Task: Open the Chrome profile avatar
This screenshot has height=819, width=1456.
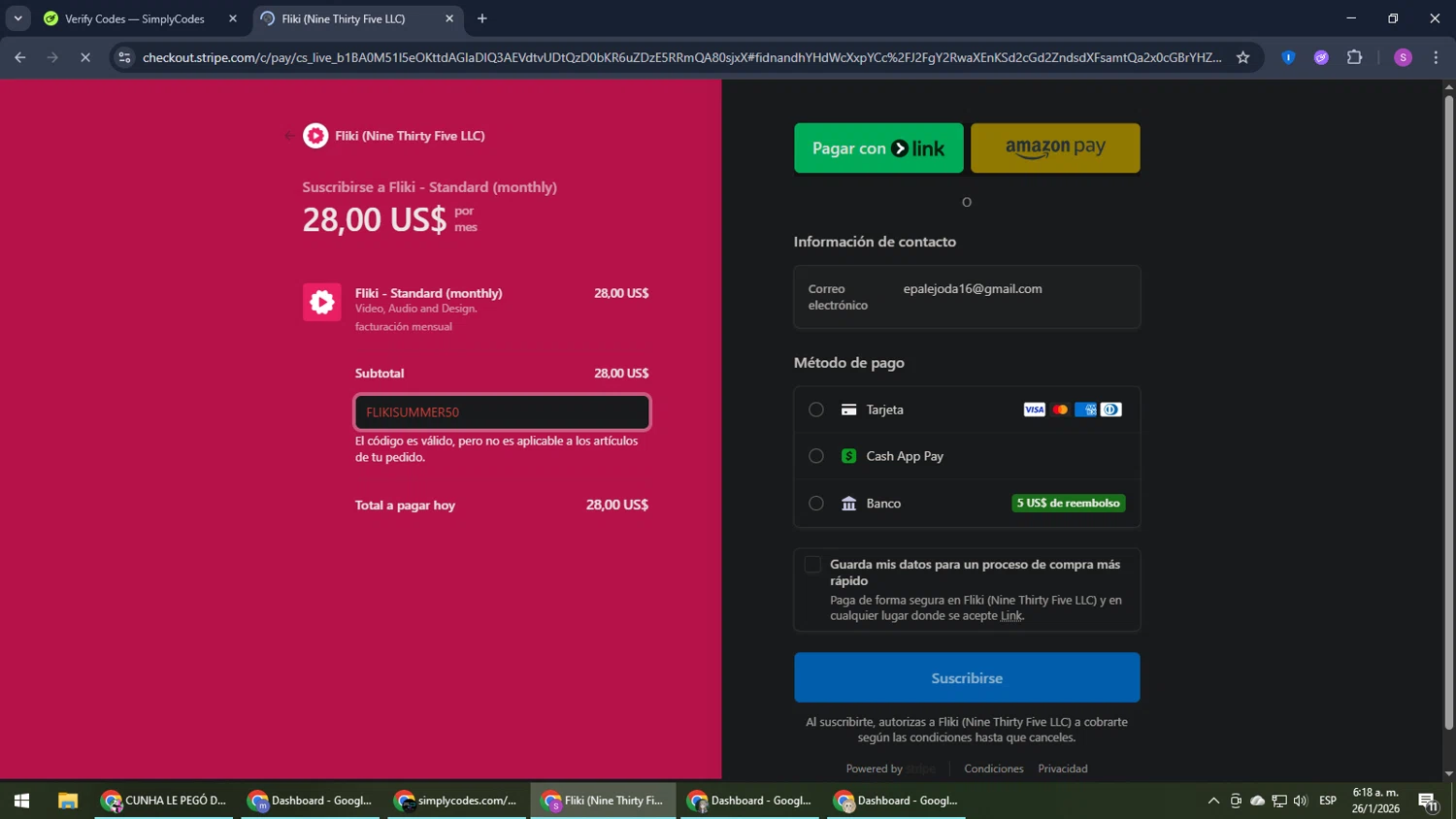Action: (x=1403, y=57)
